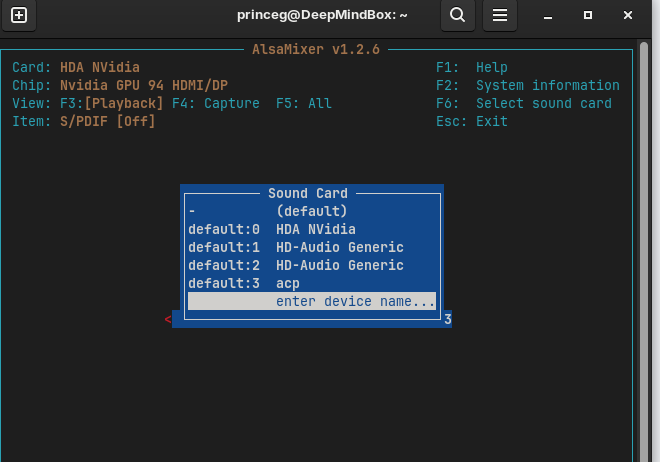Click F2 System information label
The width and height of the screenshot is (660, 462).
coord(527,85)
